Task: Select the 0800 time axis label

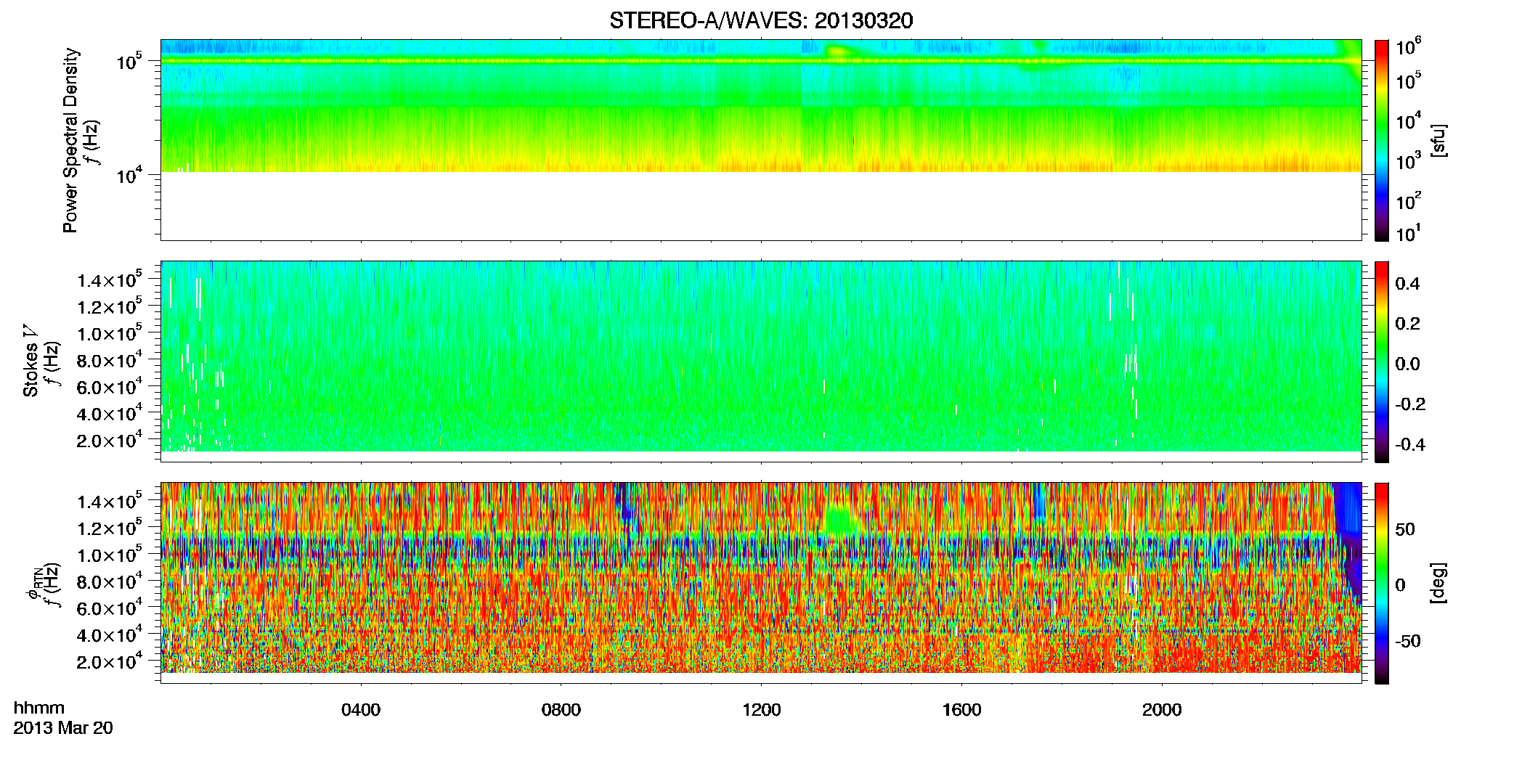Action: [x=561, y=710]
